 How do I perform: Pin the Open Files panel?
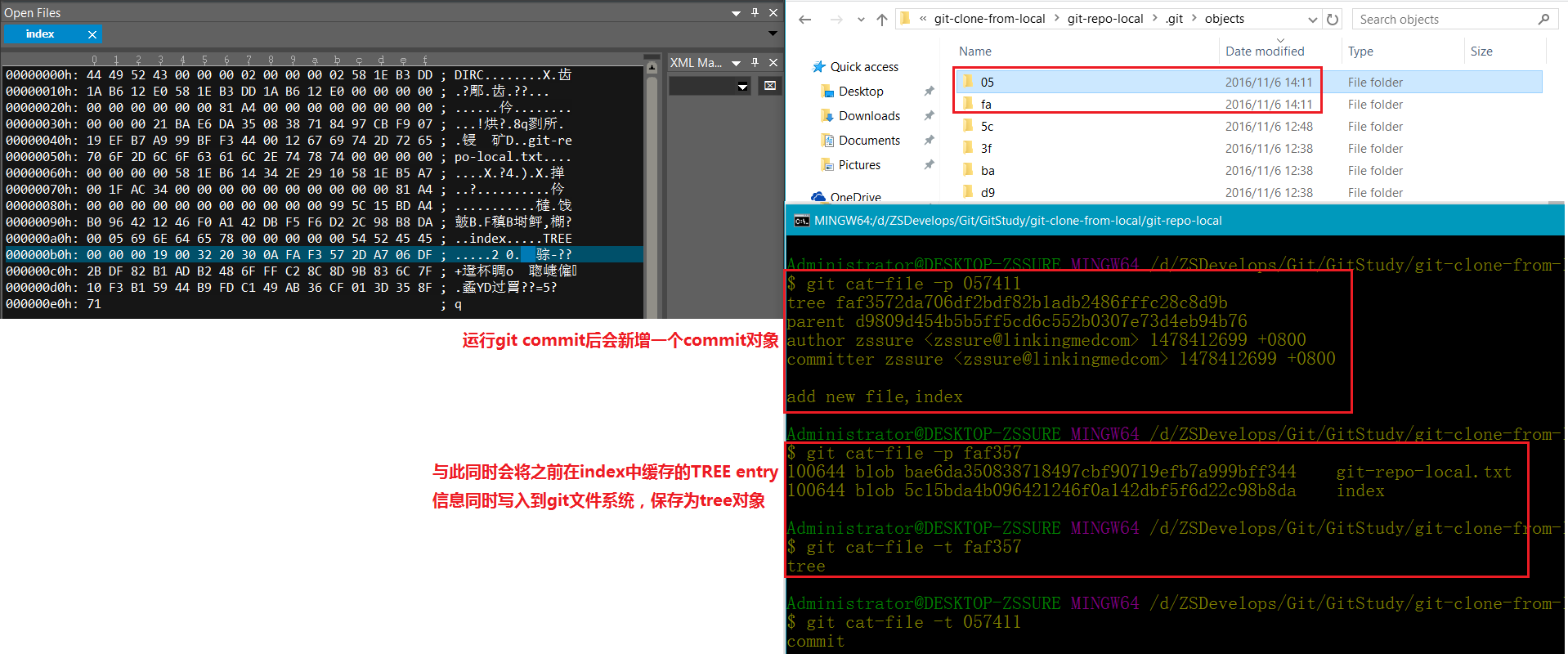coord(755,12)
